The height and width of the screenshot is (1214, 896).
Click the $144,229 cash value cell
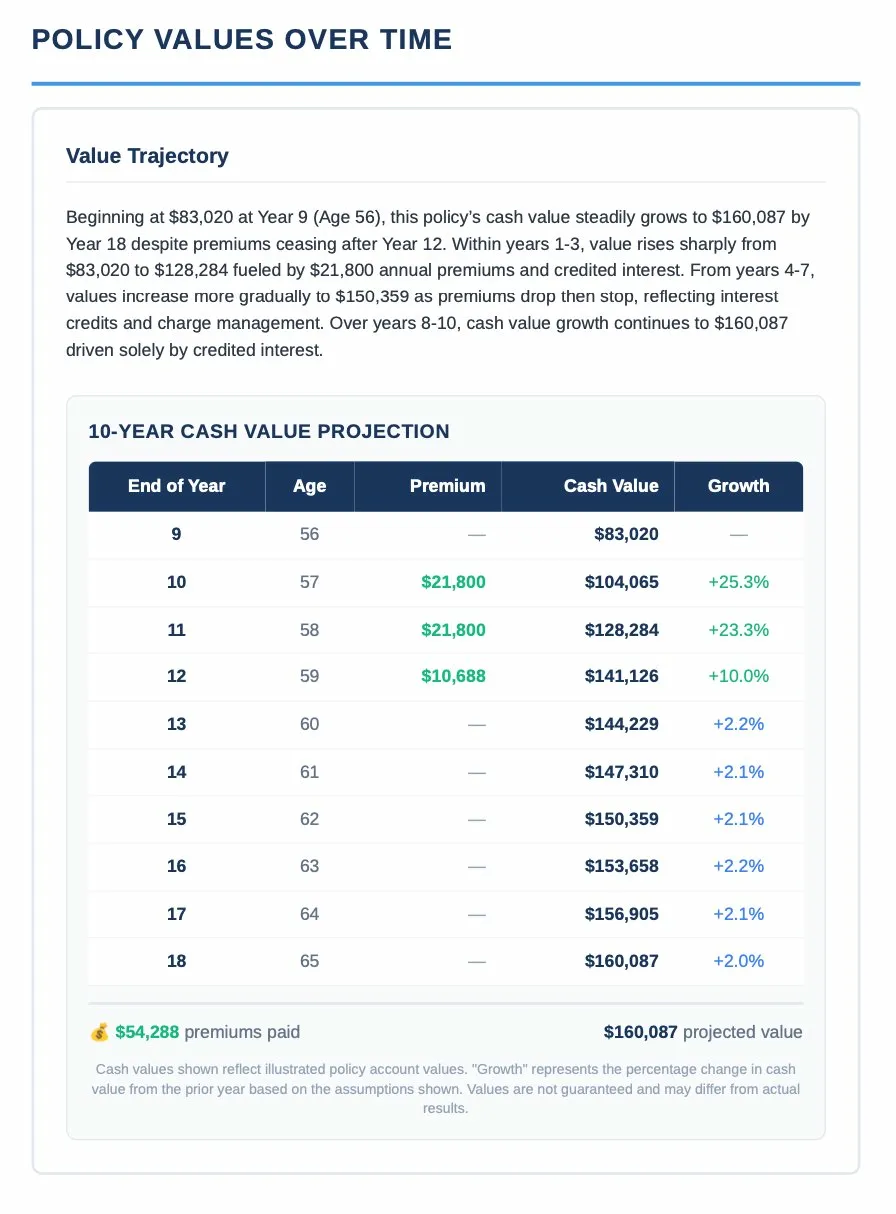click(621, 724)
